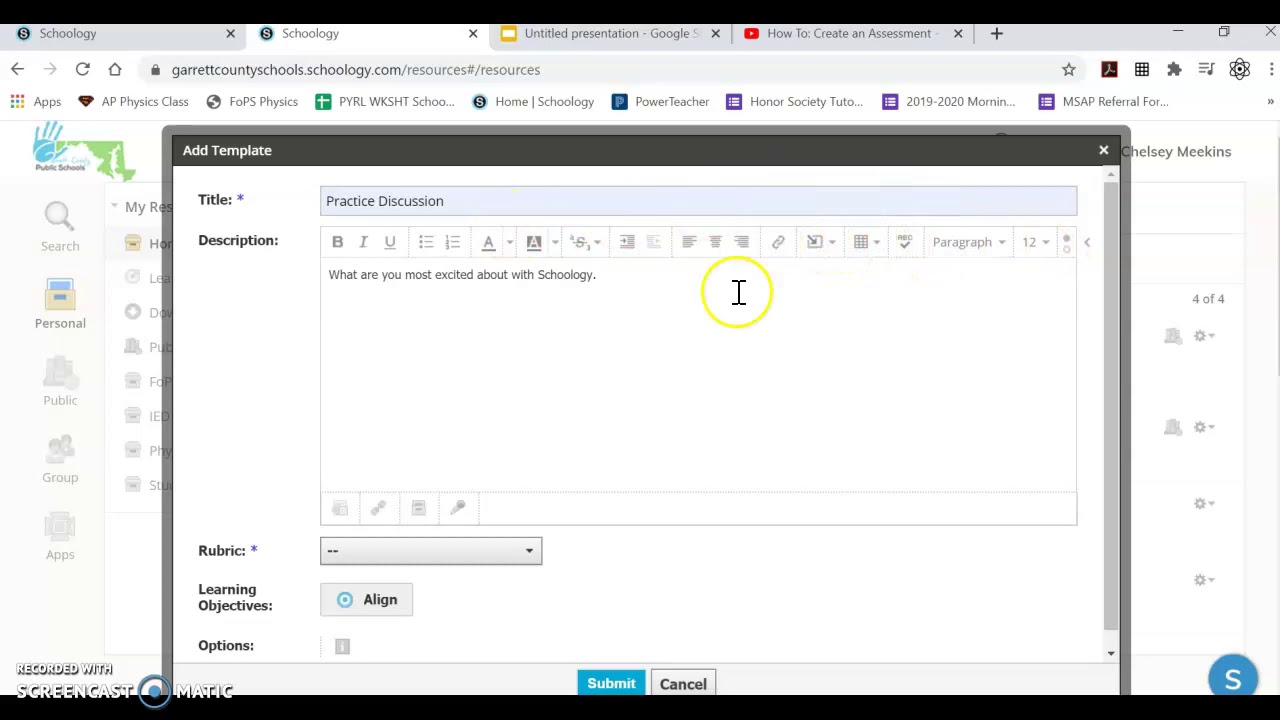Open the strikethrough/subscript formatting menu

585,242
